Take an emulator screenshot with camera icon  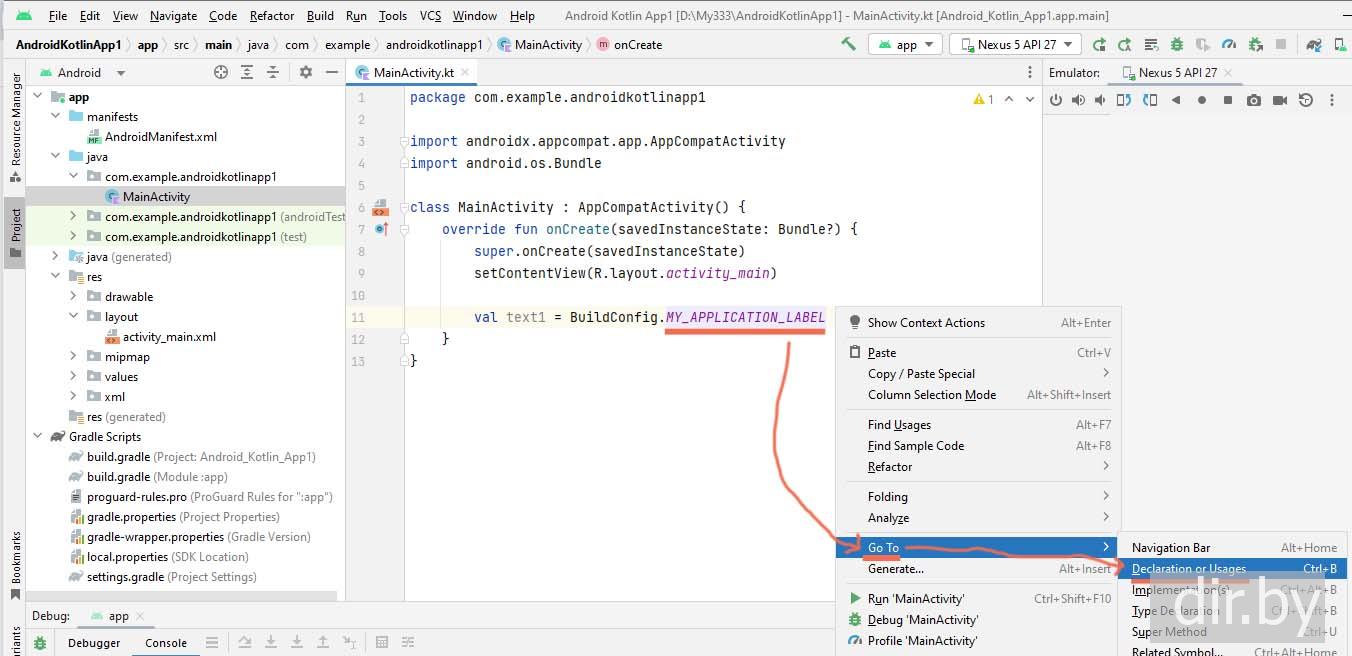click(1253, 100)
